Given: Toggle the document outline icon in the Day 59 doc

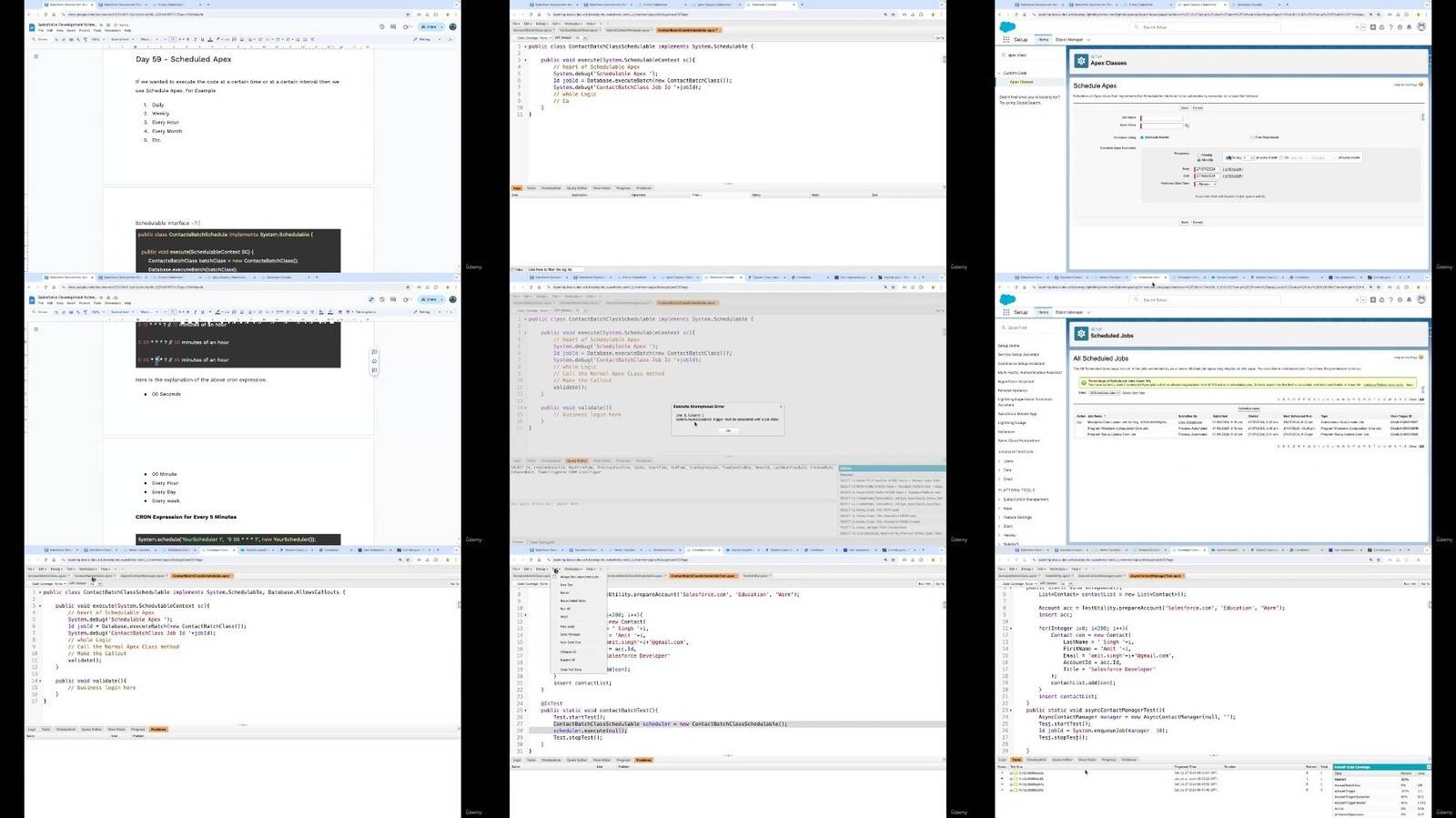Looking at the screenshot, I should tap(36, 56).
